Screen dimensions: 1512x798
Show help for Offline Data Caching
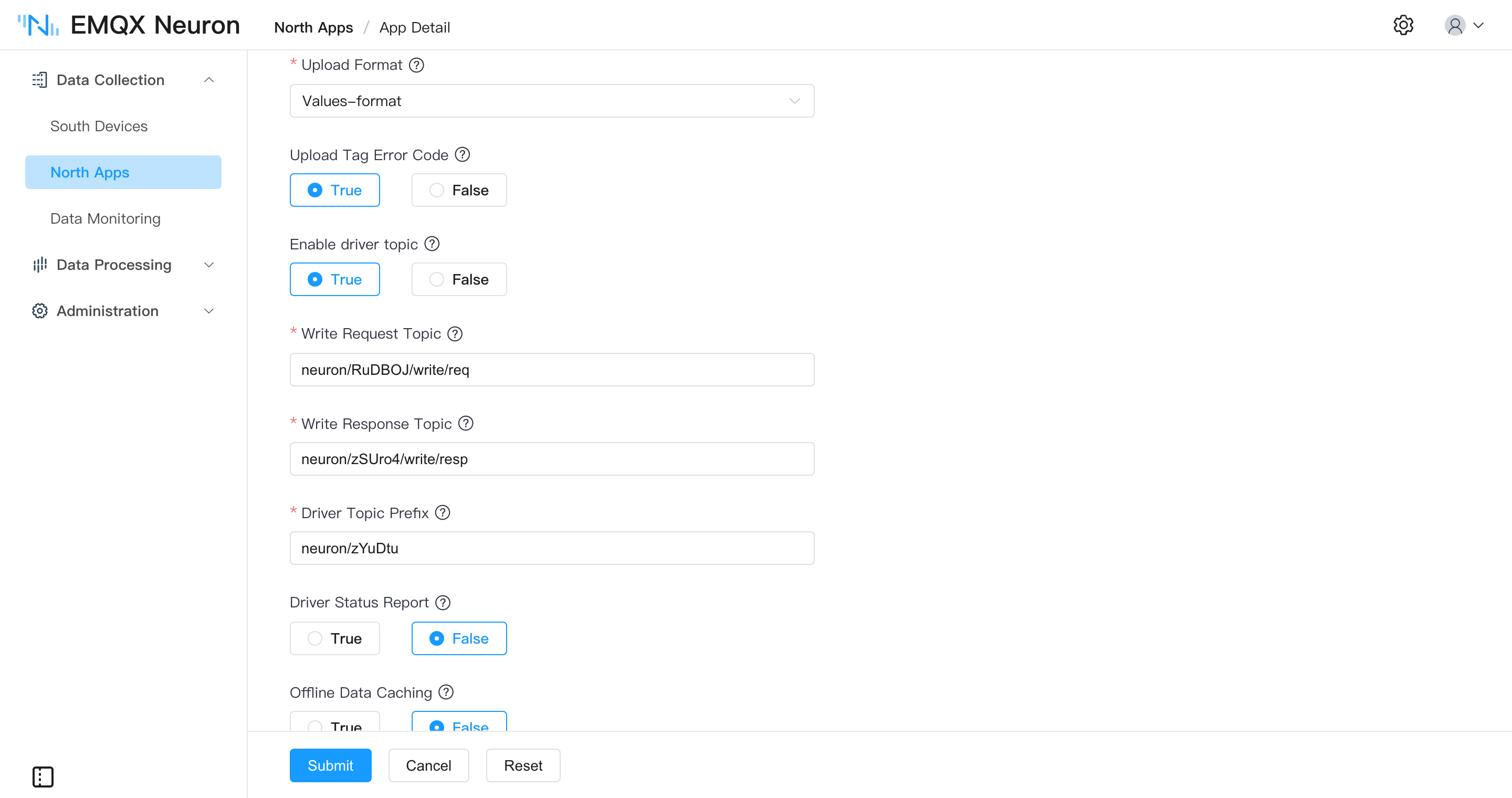(446, 692)
